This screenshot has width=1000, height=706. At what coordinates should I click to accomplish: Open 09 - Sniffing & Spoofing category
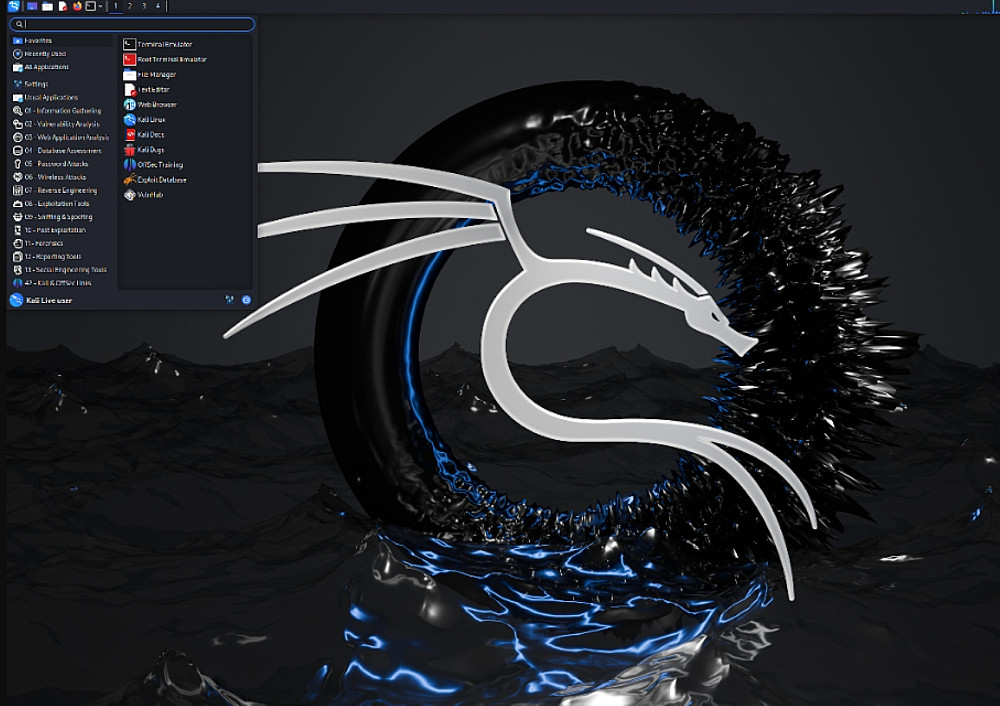[x=62, y=217]
